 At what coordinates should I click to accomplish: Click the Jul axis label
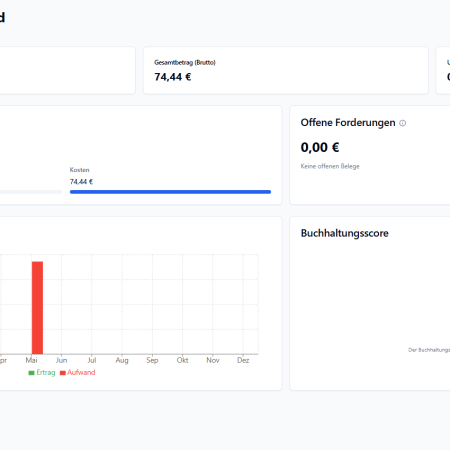[x=92, y=360]
